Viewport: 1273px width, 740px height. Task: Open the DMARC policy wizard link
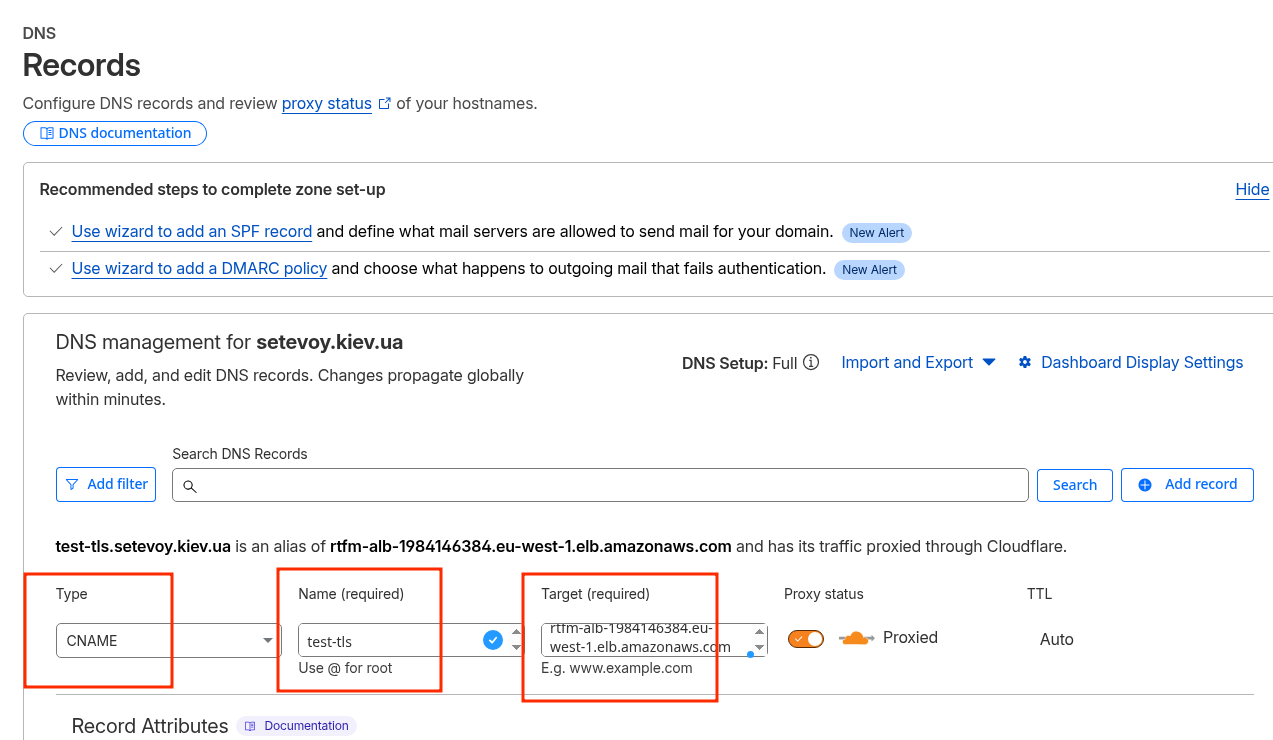[x=199, y=268]
